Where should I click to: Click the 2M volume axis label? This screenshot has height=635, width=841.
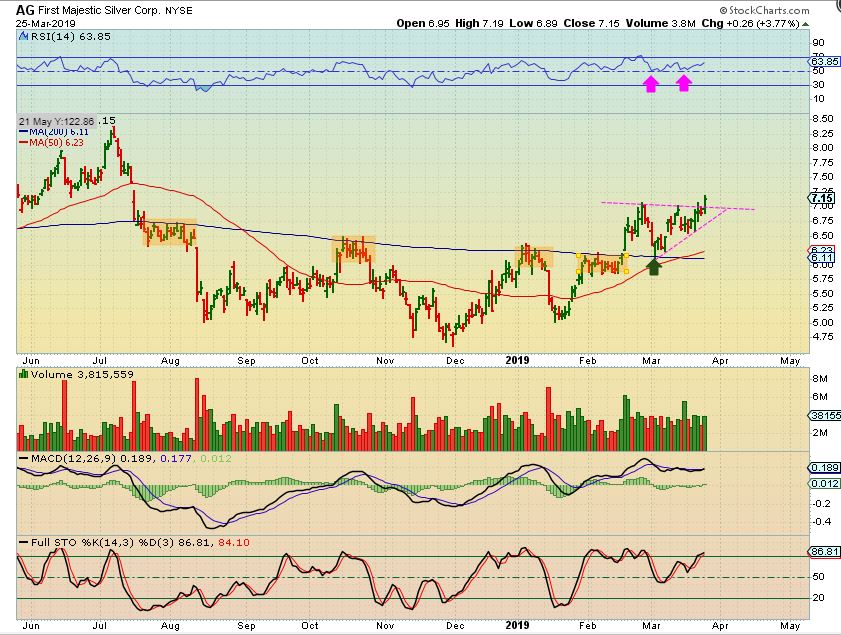[820, 433]
